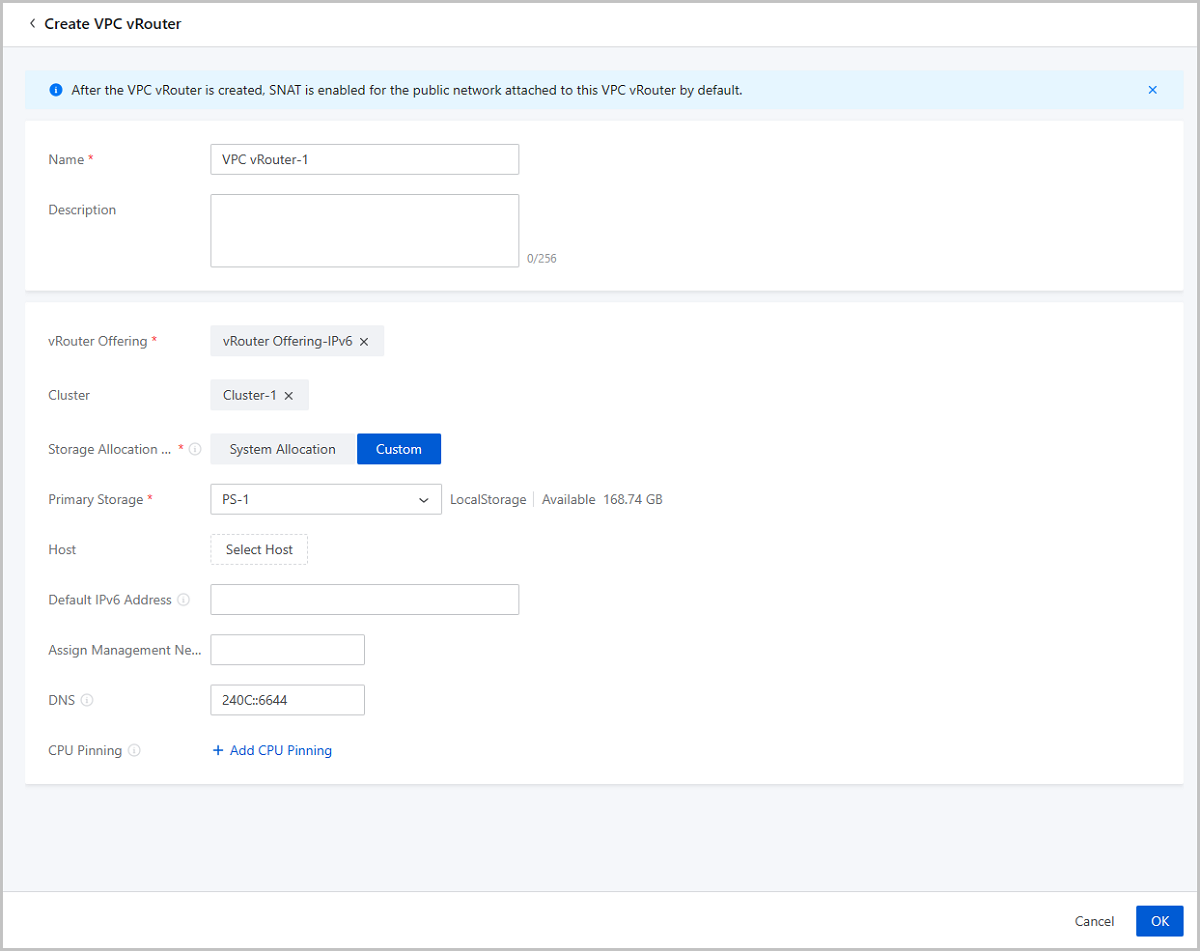Click the Select Host button
Viewport: 1200px width, 951px height.
click(x=259, y=550)
